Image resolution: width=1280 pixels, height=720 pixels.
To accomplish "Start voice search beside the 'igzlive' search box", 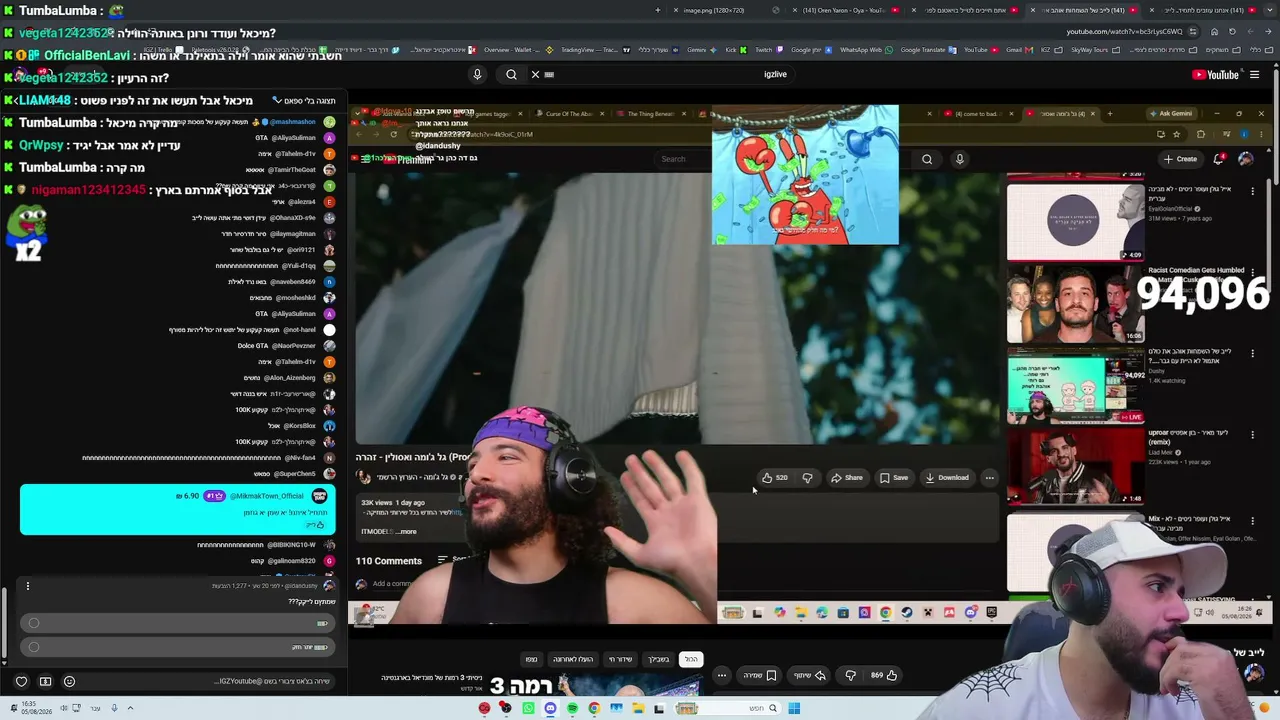I will [477, 74].
